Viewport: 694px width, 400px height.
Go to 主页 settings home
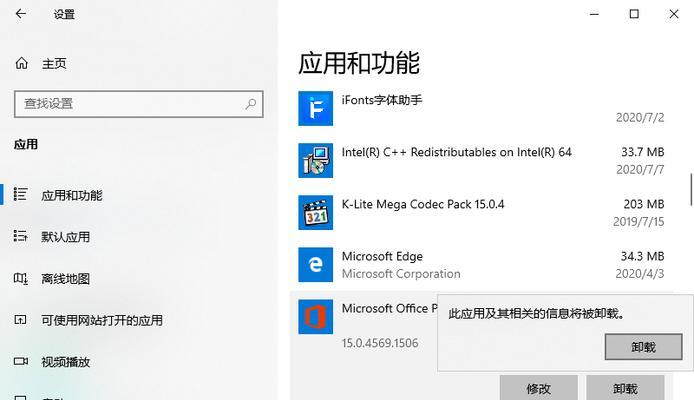pos(54,64)
